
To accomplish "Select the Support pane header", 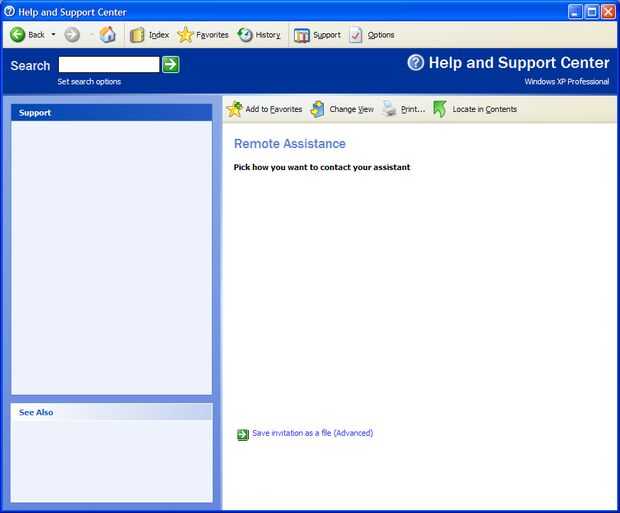I will click(x=112, y=113).
